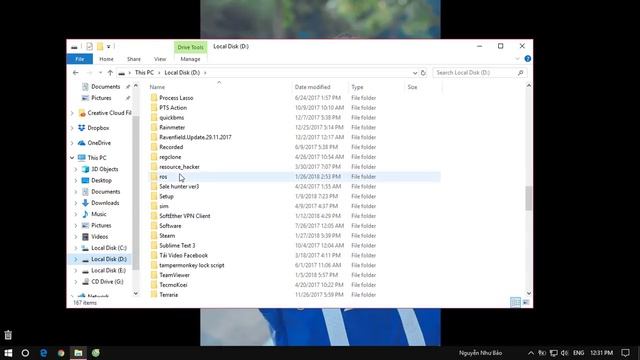Select the Steam folder icon

click(x=154, y=236)
